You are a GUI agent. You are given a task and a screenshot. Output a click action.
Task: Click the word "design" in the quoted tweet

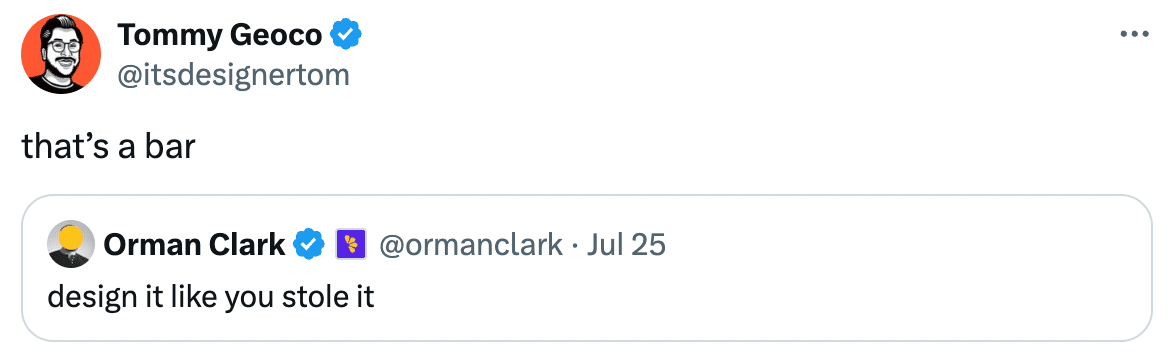coord(84,299)
